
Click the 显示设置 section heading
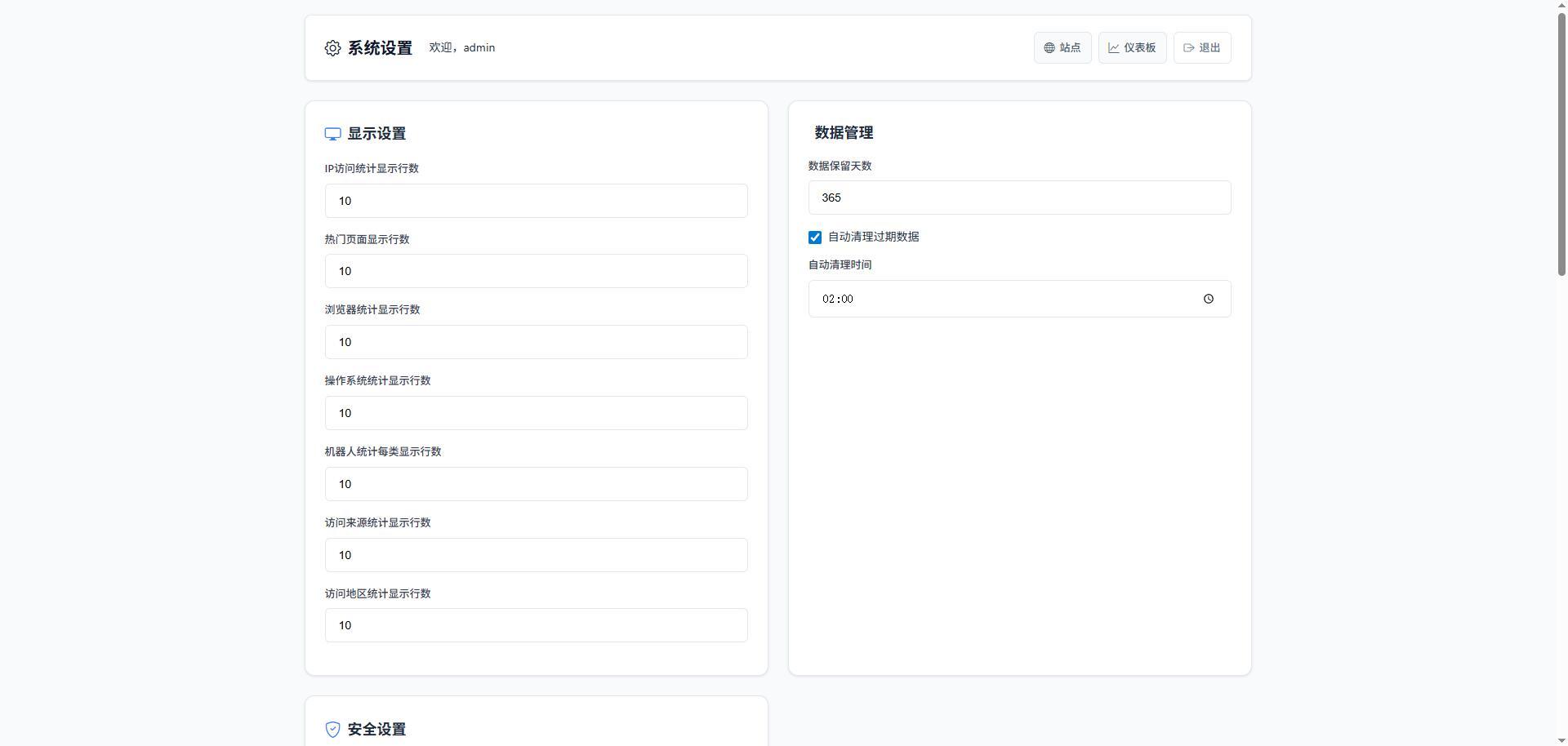tap(376, 134)
